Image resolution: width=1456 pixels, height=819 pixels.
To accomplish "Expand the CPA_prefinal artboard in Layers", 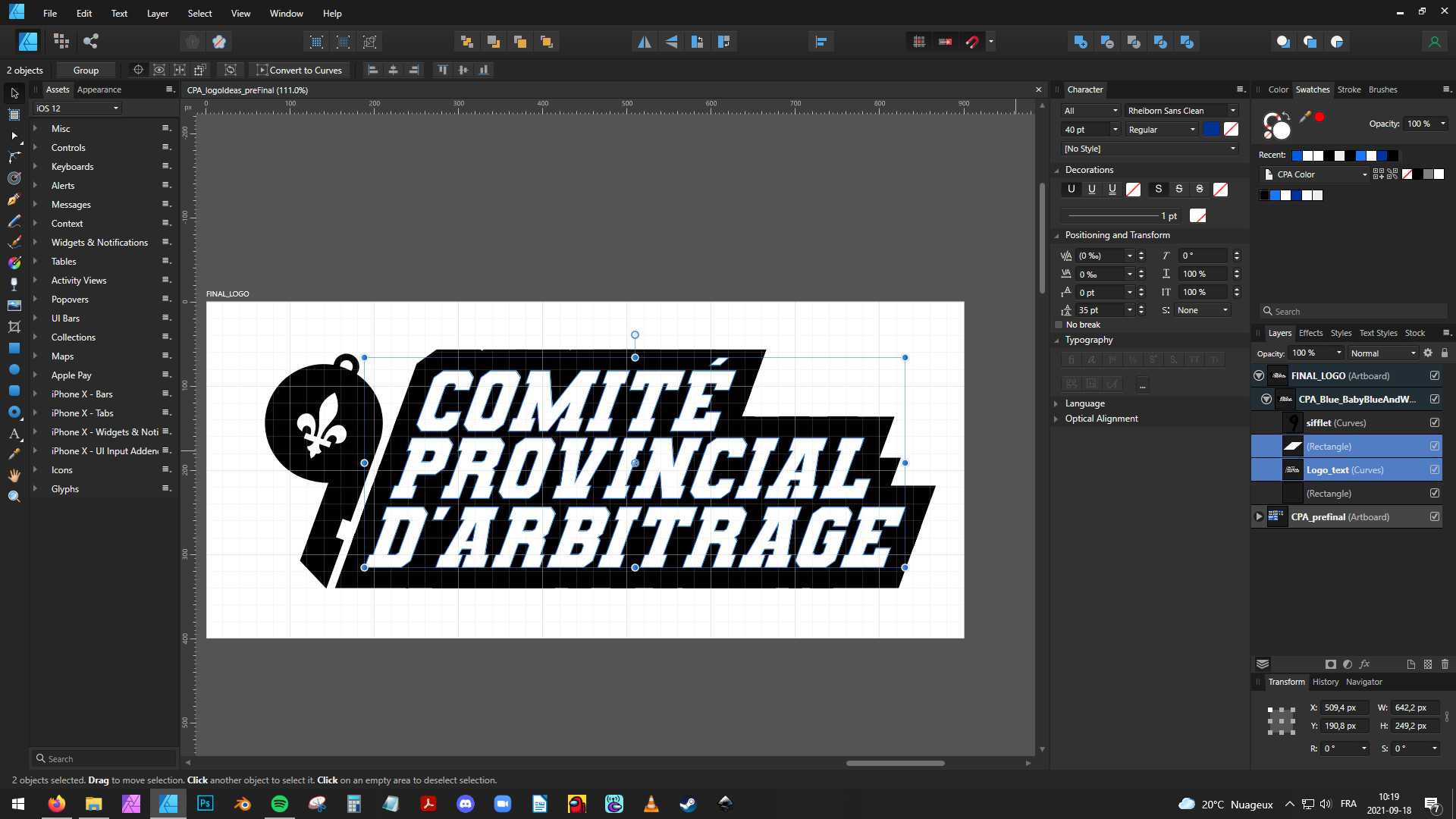I will point(1259,516).
